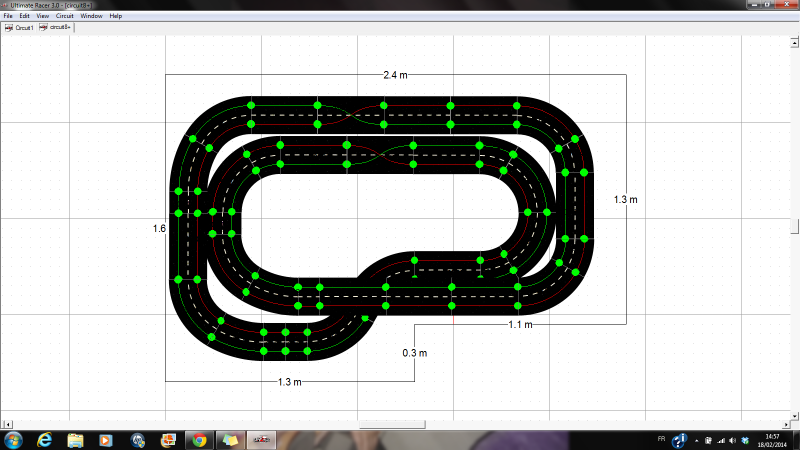Screen dimensions: 800x450
Task: Click the Windows Start button
Action: (13, 440)
